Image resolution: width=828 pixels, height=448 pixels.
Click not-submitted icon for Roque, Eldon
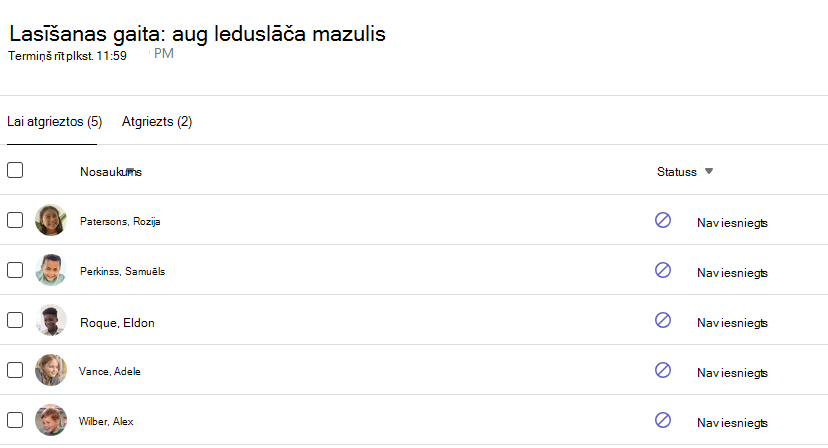coord(663,320)
